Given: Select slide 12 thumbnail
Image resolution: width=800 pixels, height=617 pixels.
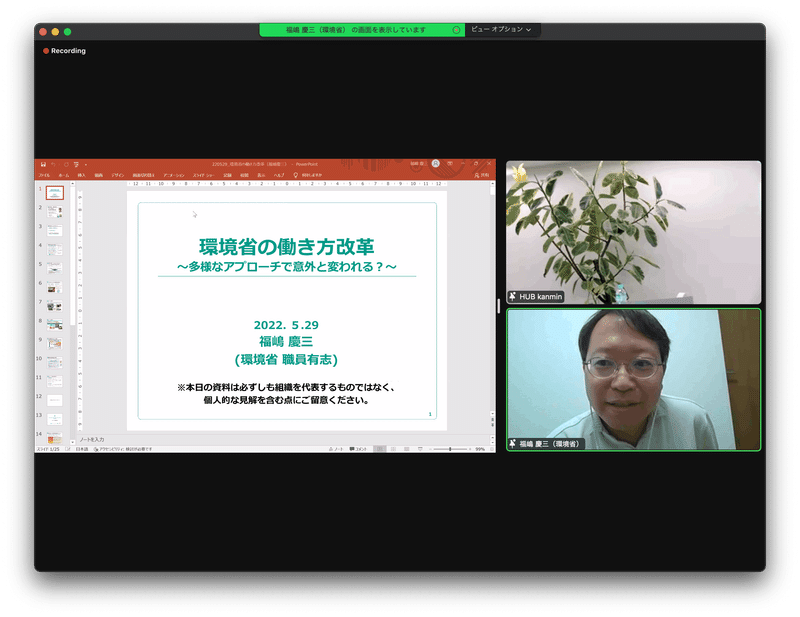Looking at the screenshot, I should 55,400.
